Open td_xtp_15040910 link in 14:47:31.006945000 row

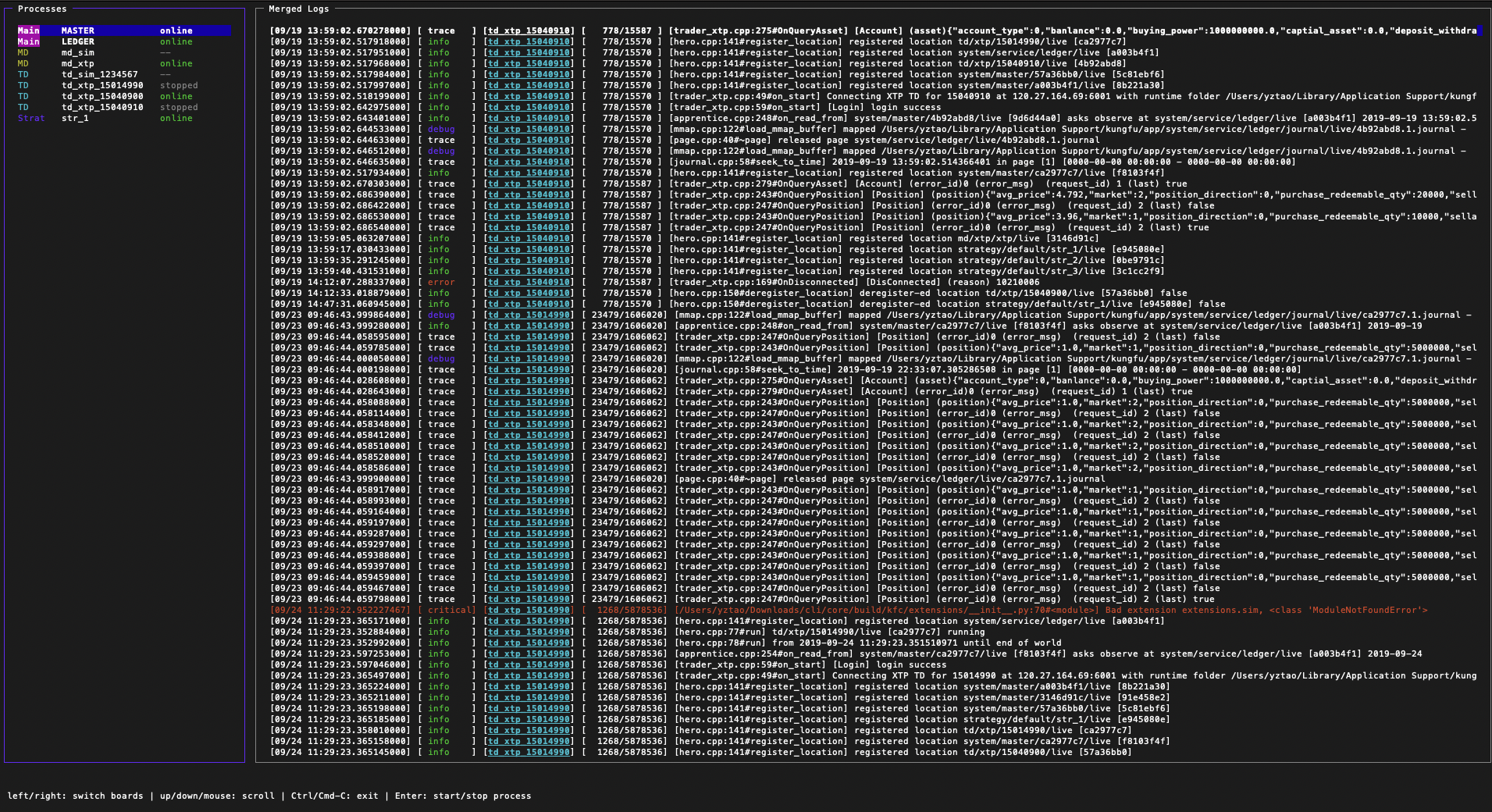pos(529,304)
